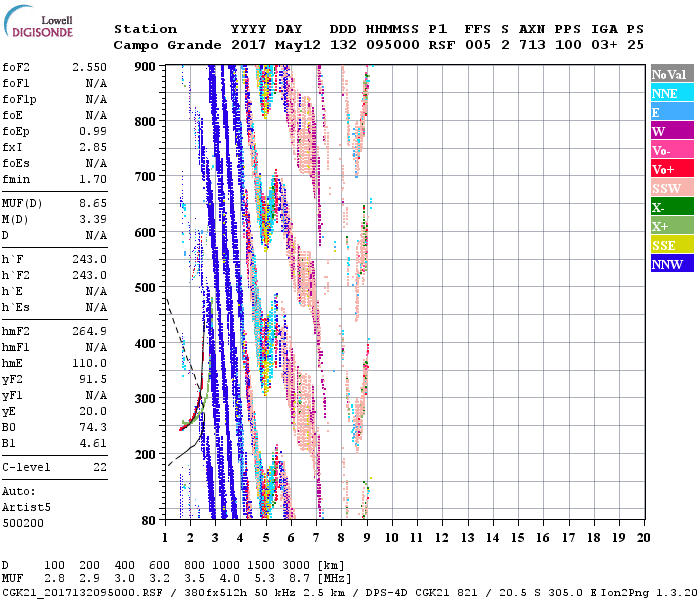Image resolution: width=700 pixels, height=600 pixels.
Task: Click the fxI value 2.85
Action: [x=93, y=147]
